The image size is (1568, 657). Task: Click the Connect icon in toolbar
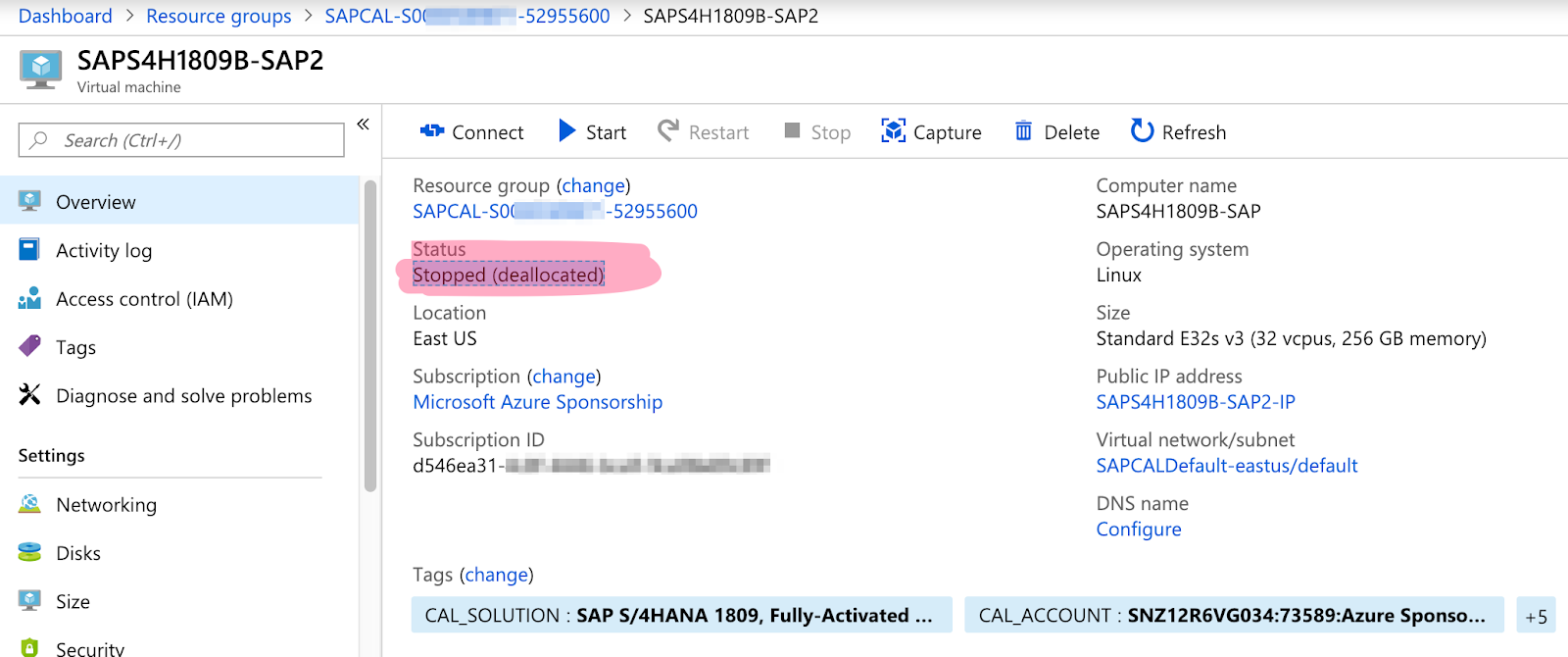(x=432, y=130)
